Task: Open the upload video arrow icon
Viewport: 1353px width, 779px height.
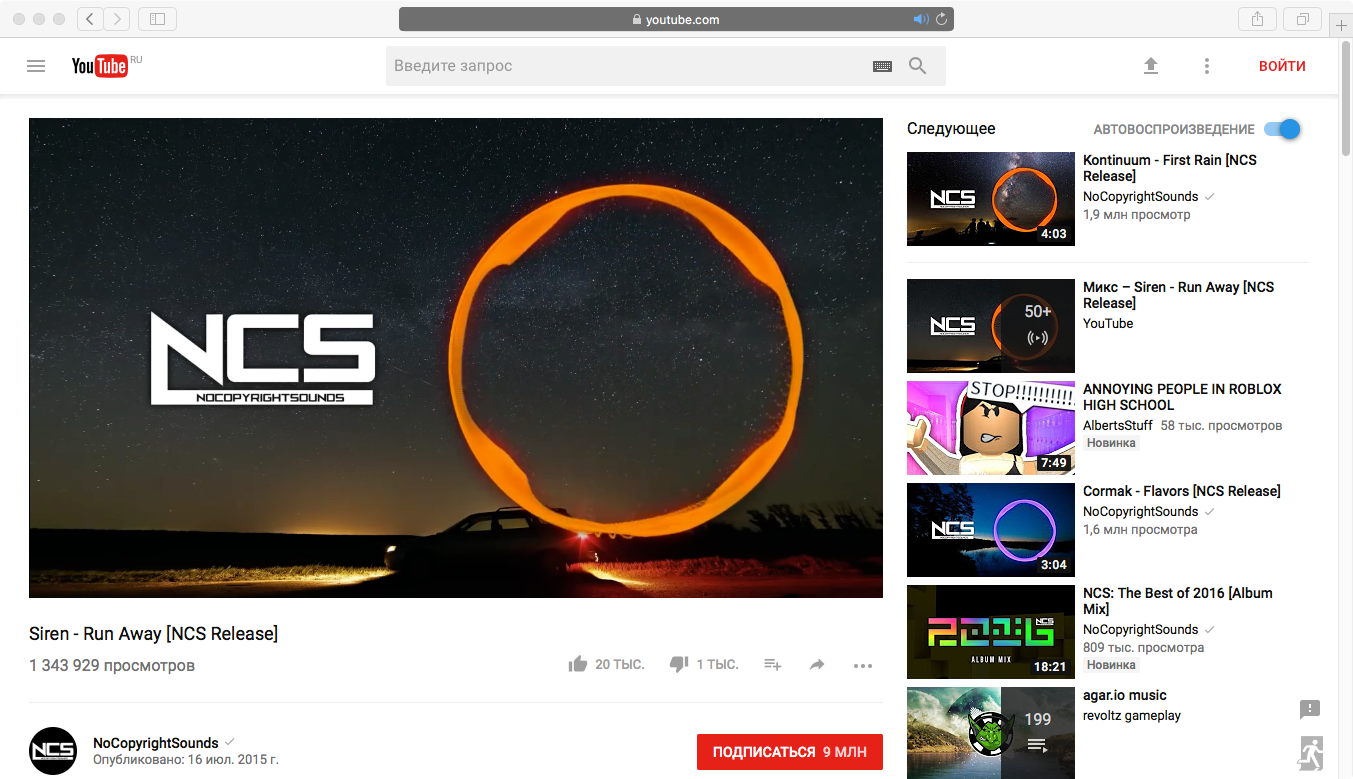Action: [x=1151, y=66]
